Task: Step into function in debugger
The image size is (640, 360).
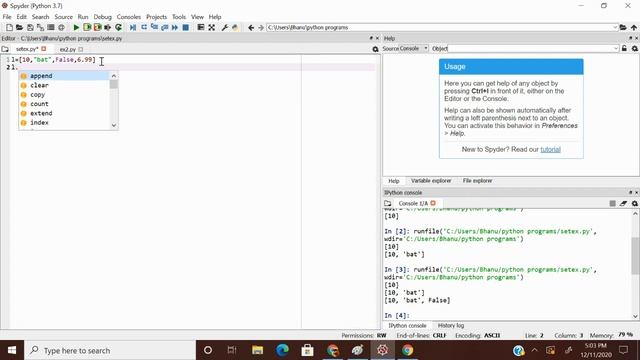Action: click(x=154, y=27)
